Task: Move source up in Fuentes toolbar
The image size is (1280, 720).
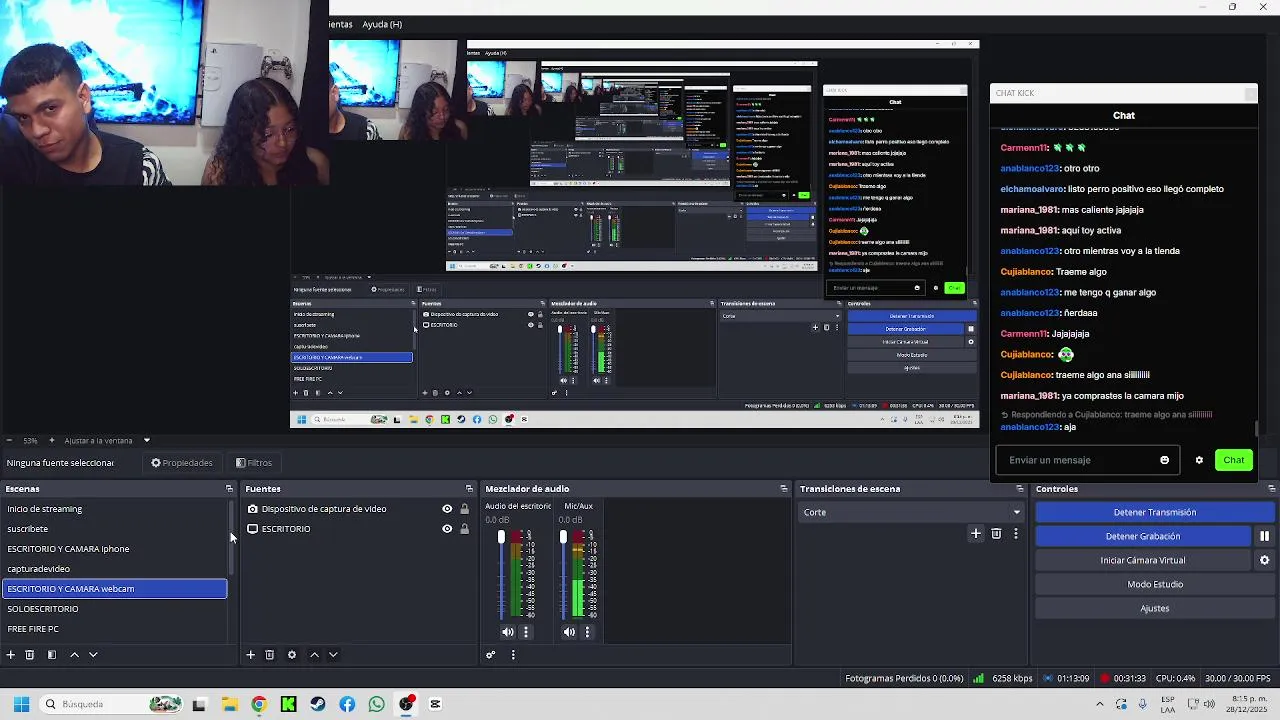Action: (314, 655)
